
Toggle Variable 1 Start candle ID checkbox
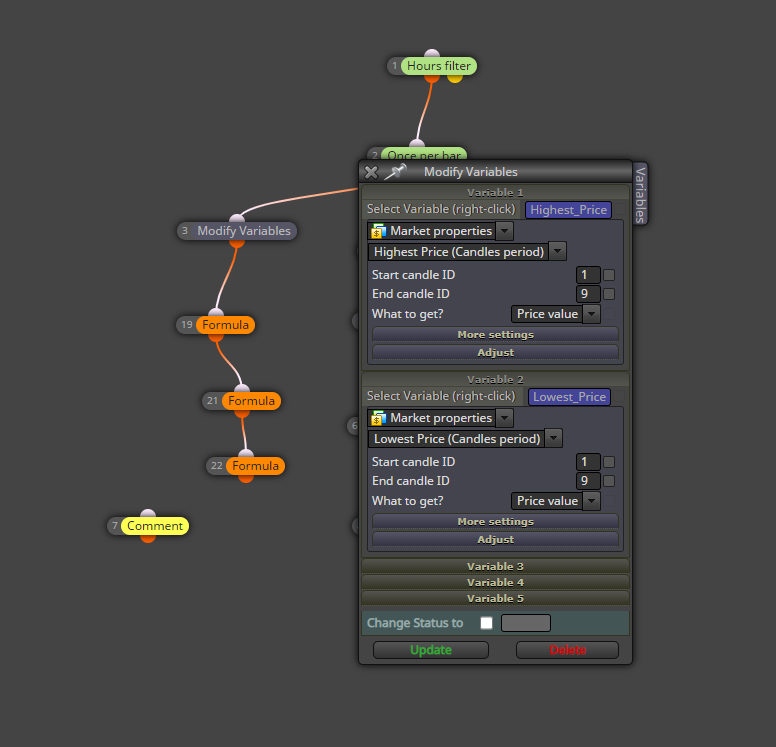[609, 275]
